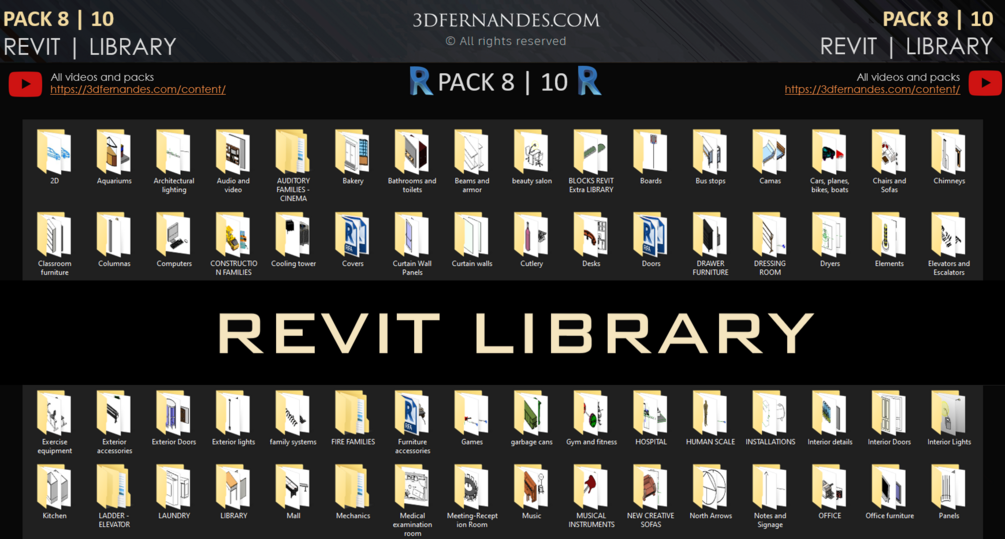Click the left YouTube play icon
1005x539 pixels.
coord(26,84)
